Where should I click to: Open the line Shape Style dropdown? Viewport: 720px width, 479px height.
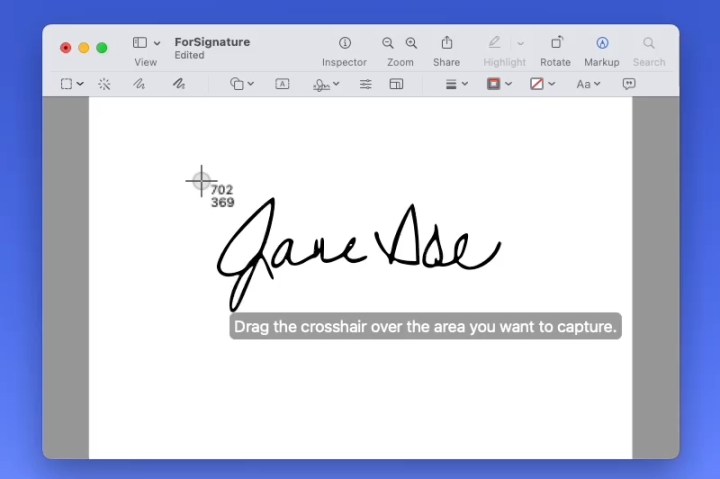(x=456, y=84)
